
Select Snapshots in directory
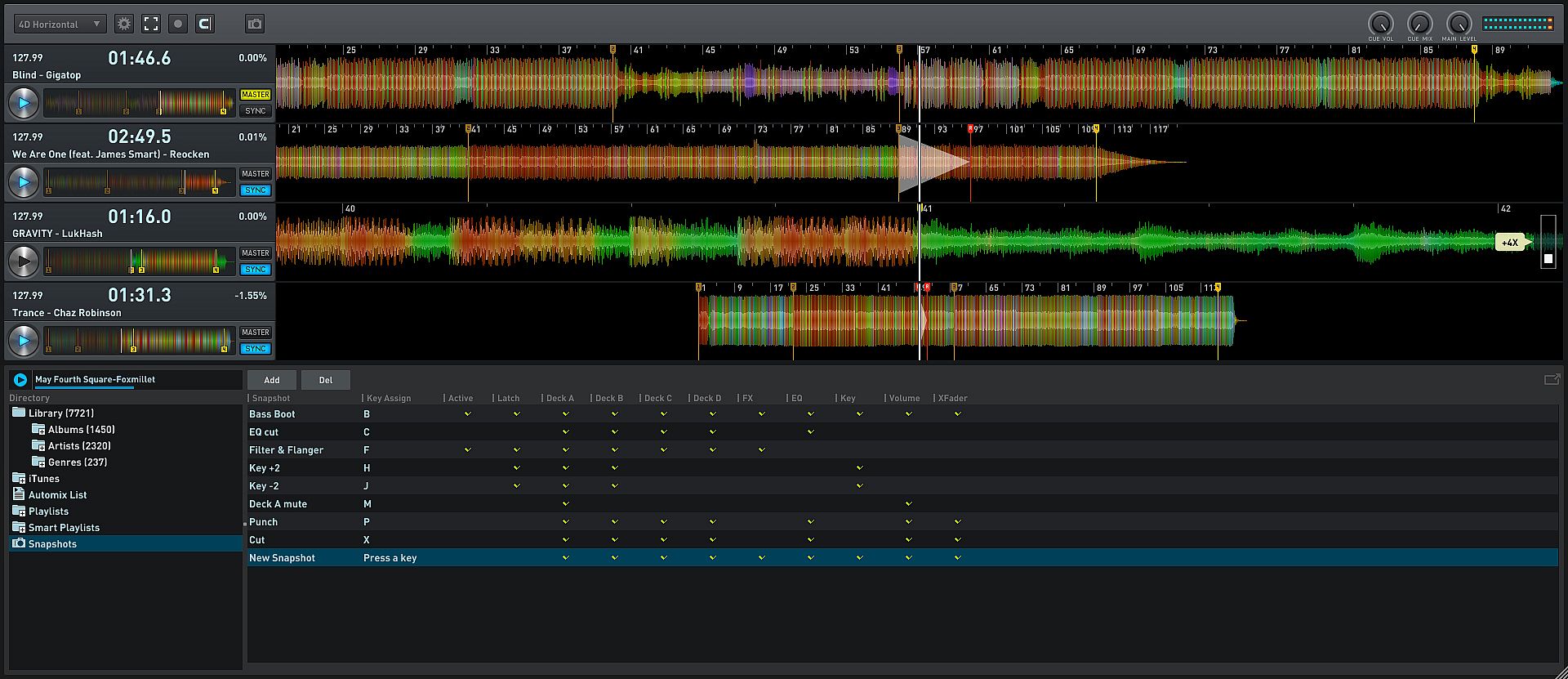[x=126, y=544]
